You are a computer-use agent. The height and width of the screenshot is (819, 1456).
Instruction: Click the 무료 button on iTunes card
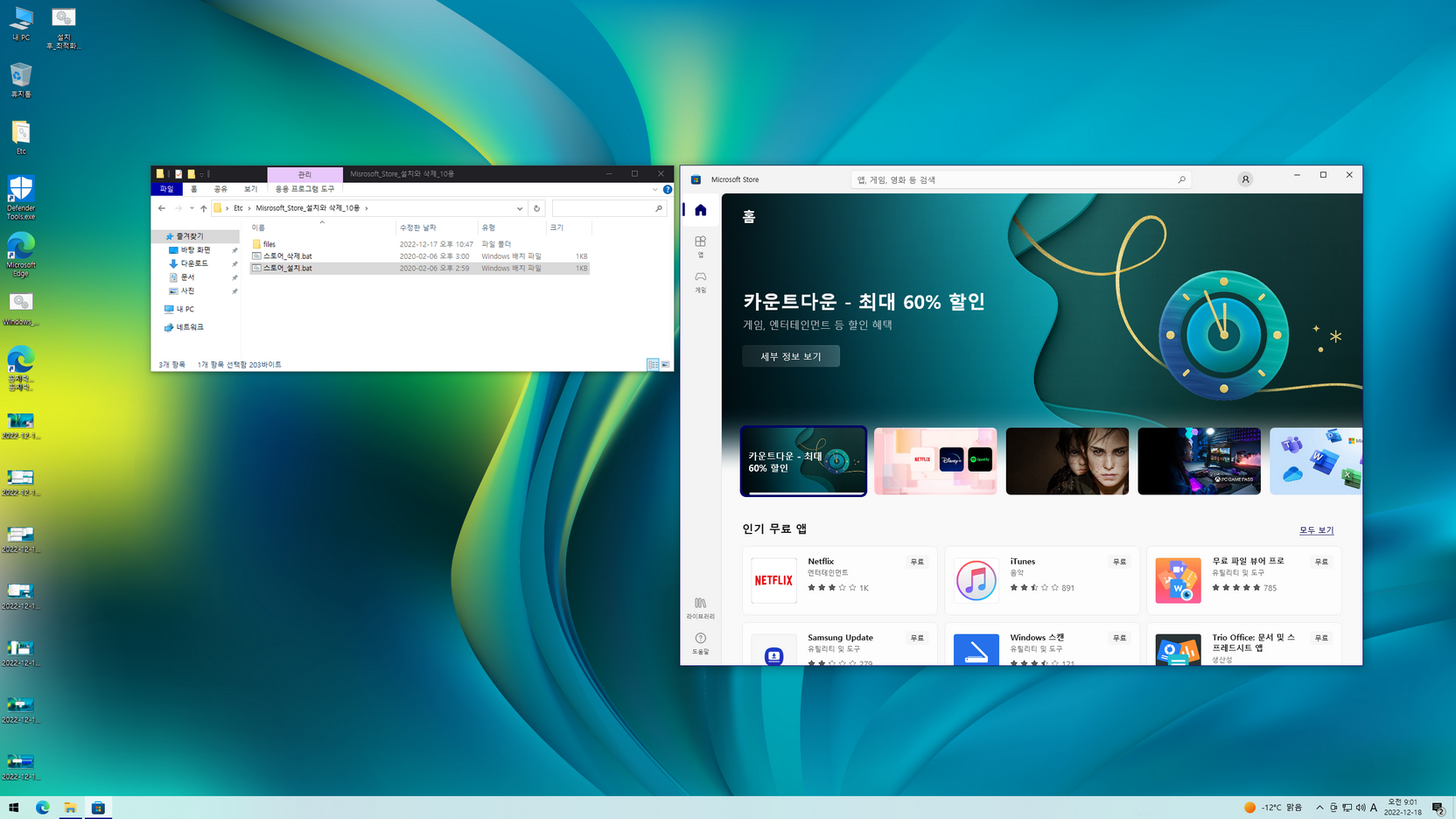click(1119, 562)
